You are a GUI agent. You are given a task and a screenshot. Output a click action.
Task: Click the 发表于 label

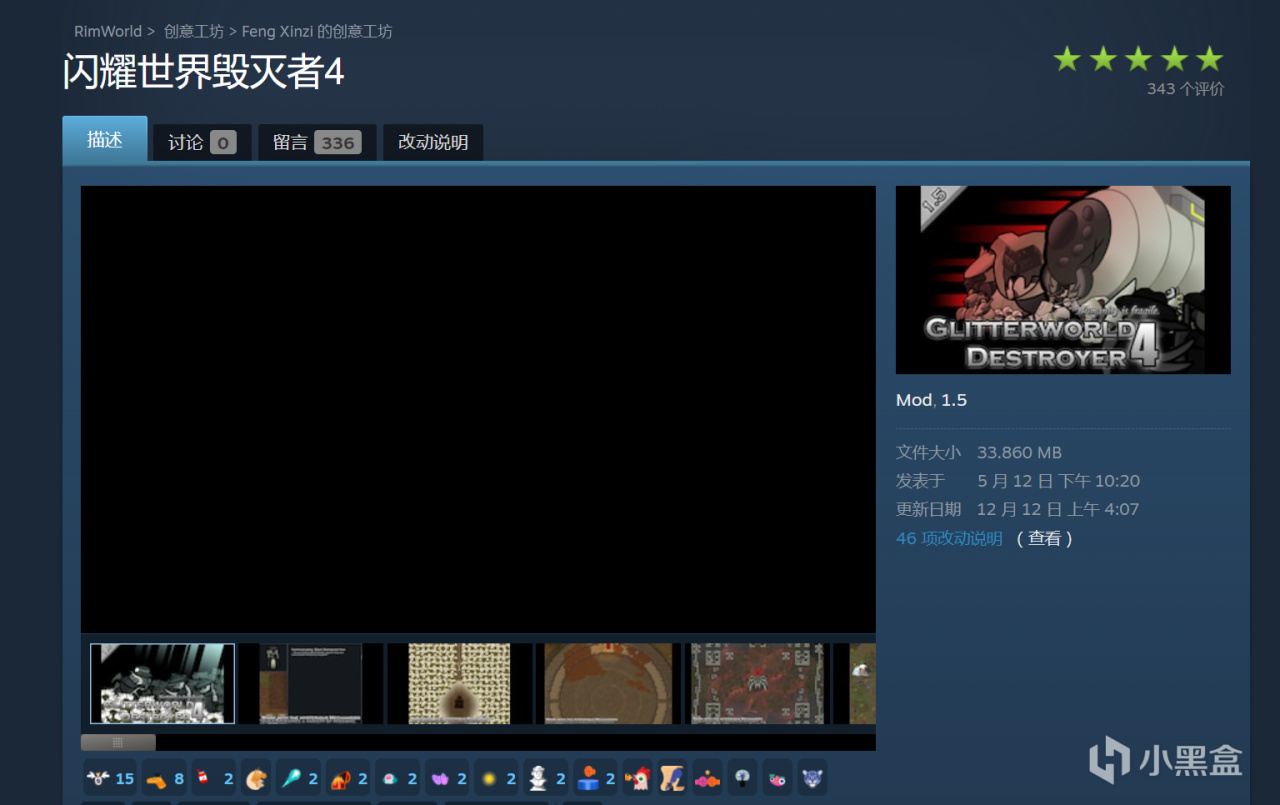pos(920,481)
